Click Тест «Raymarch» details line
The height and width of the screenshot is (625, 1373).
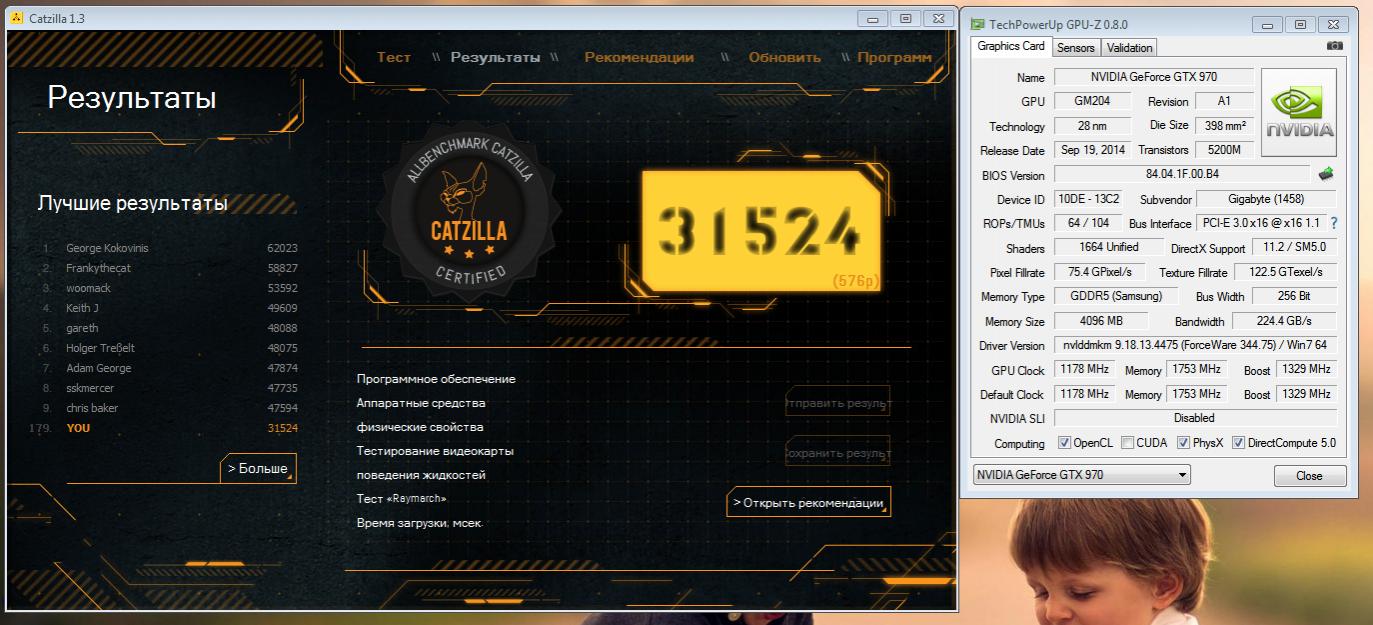point(402,499)
